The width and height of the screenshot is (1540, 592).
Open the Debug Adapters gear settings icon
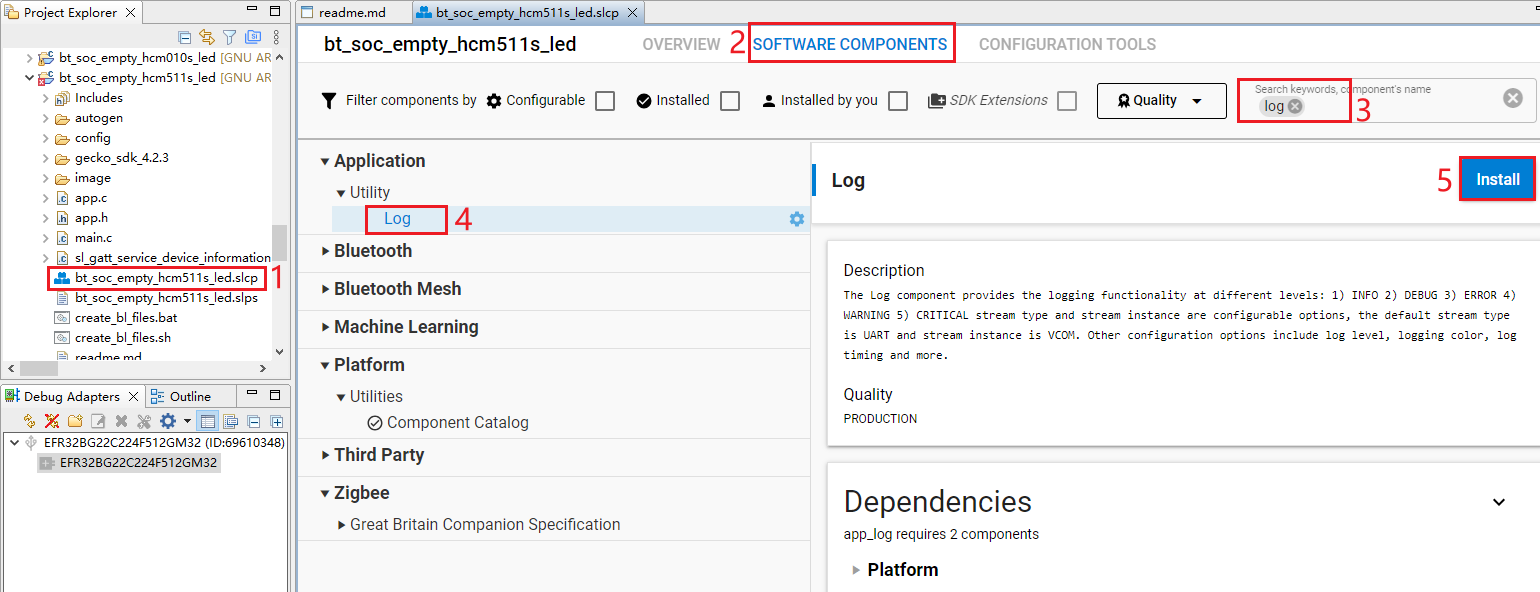click(168, 420)
